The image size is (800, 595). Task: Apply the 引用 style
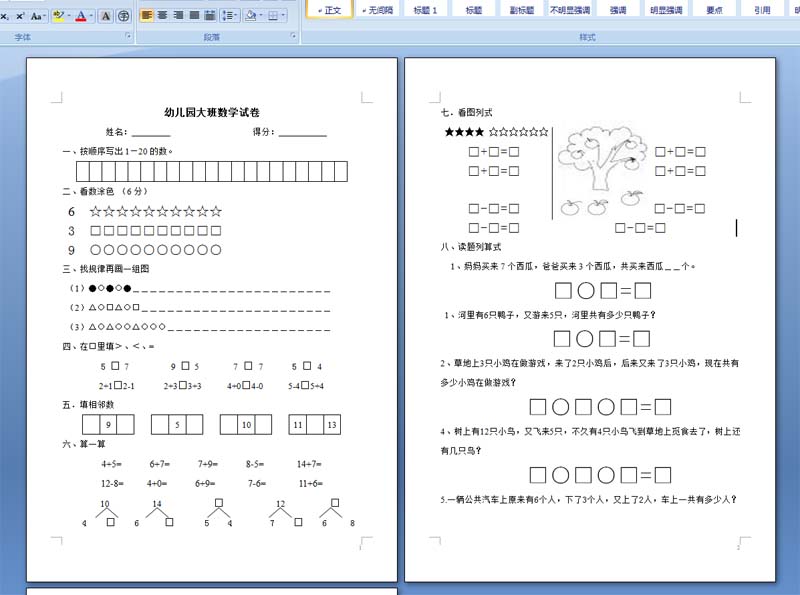click(x=762, y=9)
